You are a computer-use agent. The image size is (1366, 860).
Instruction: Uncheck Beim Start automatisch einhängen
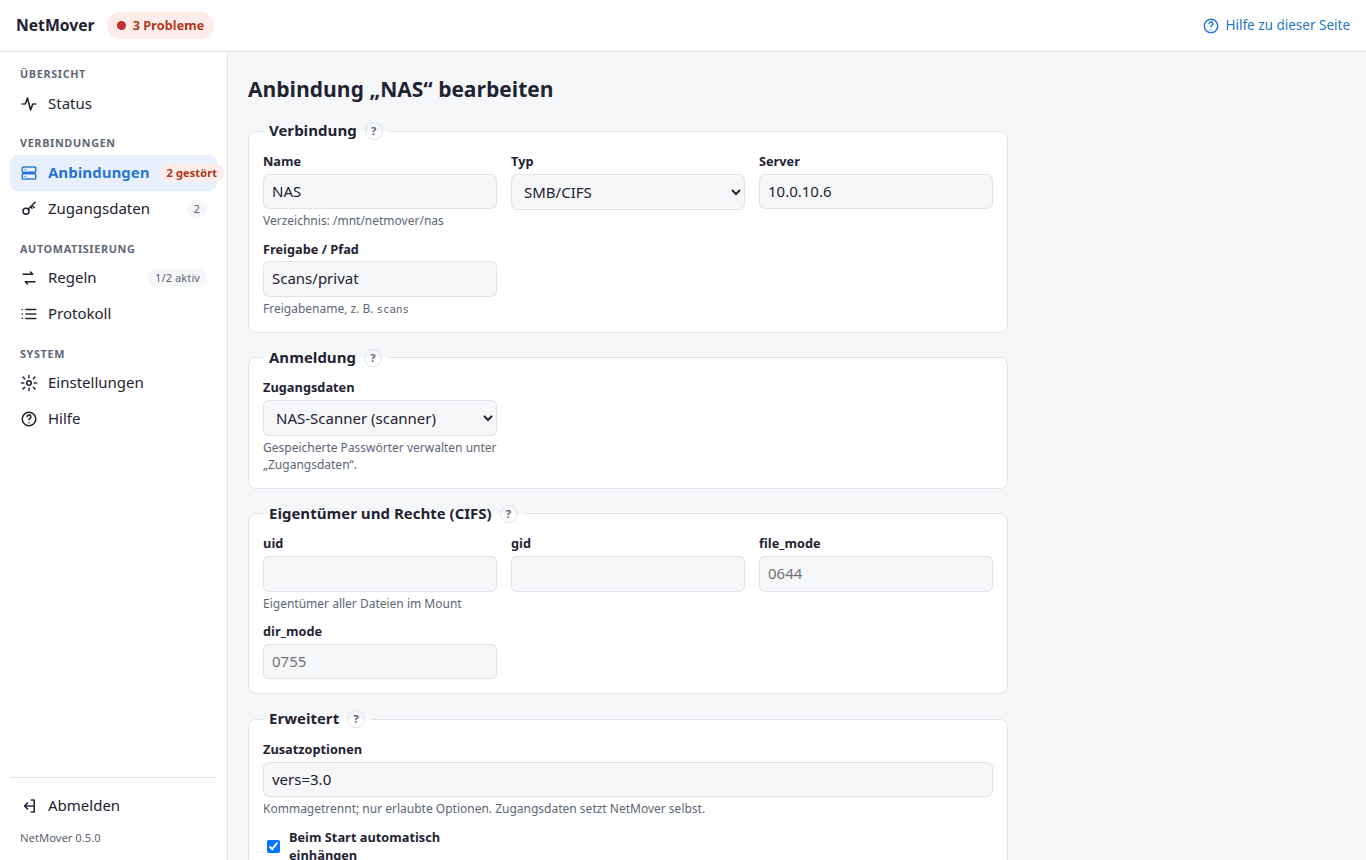tap(273, 846)
